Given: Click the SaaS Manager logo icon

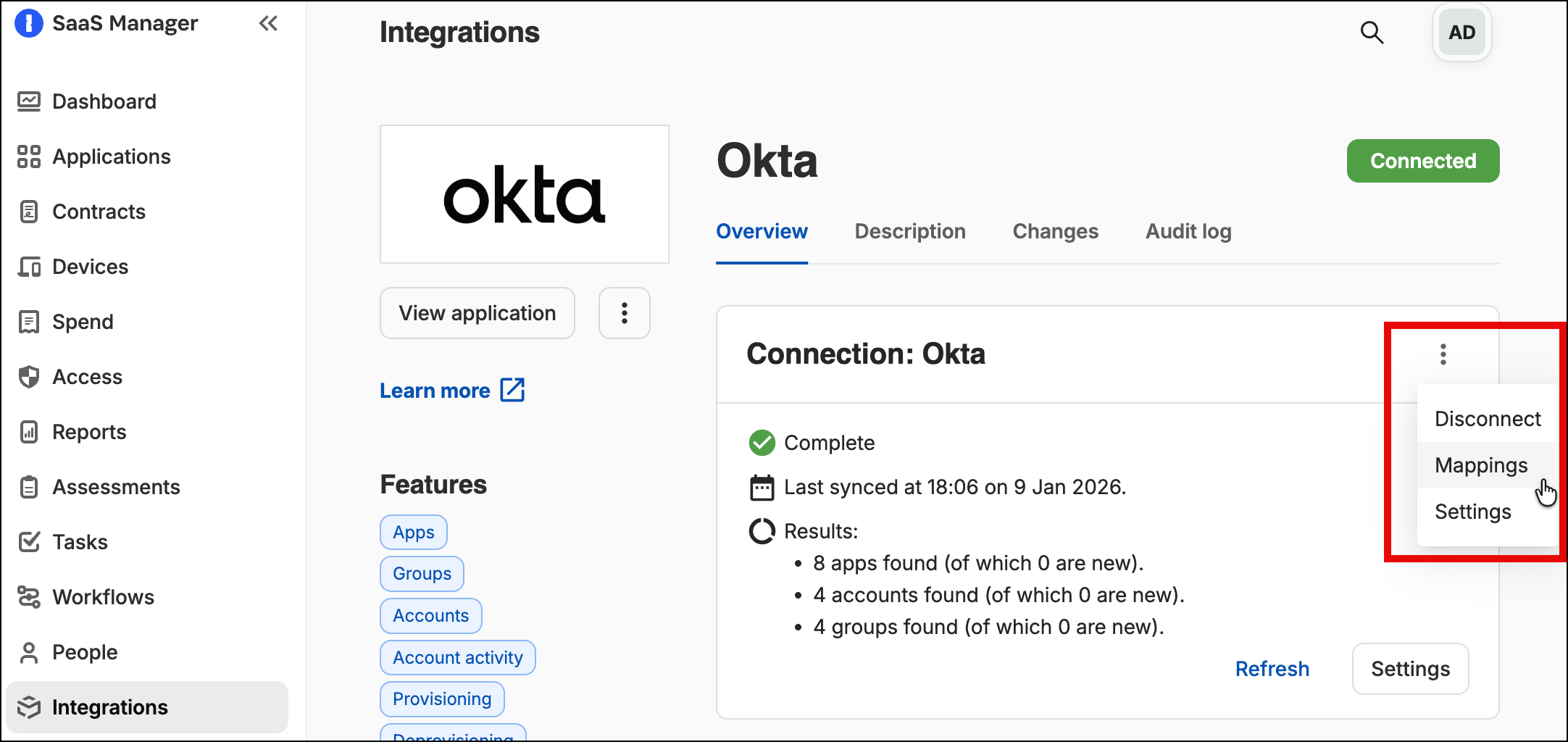Looking at the screenshot, I should tap(29, 23).
